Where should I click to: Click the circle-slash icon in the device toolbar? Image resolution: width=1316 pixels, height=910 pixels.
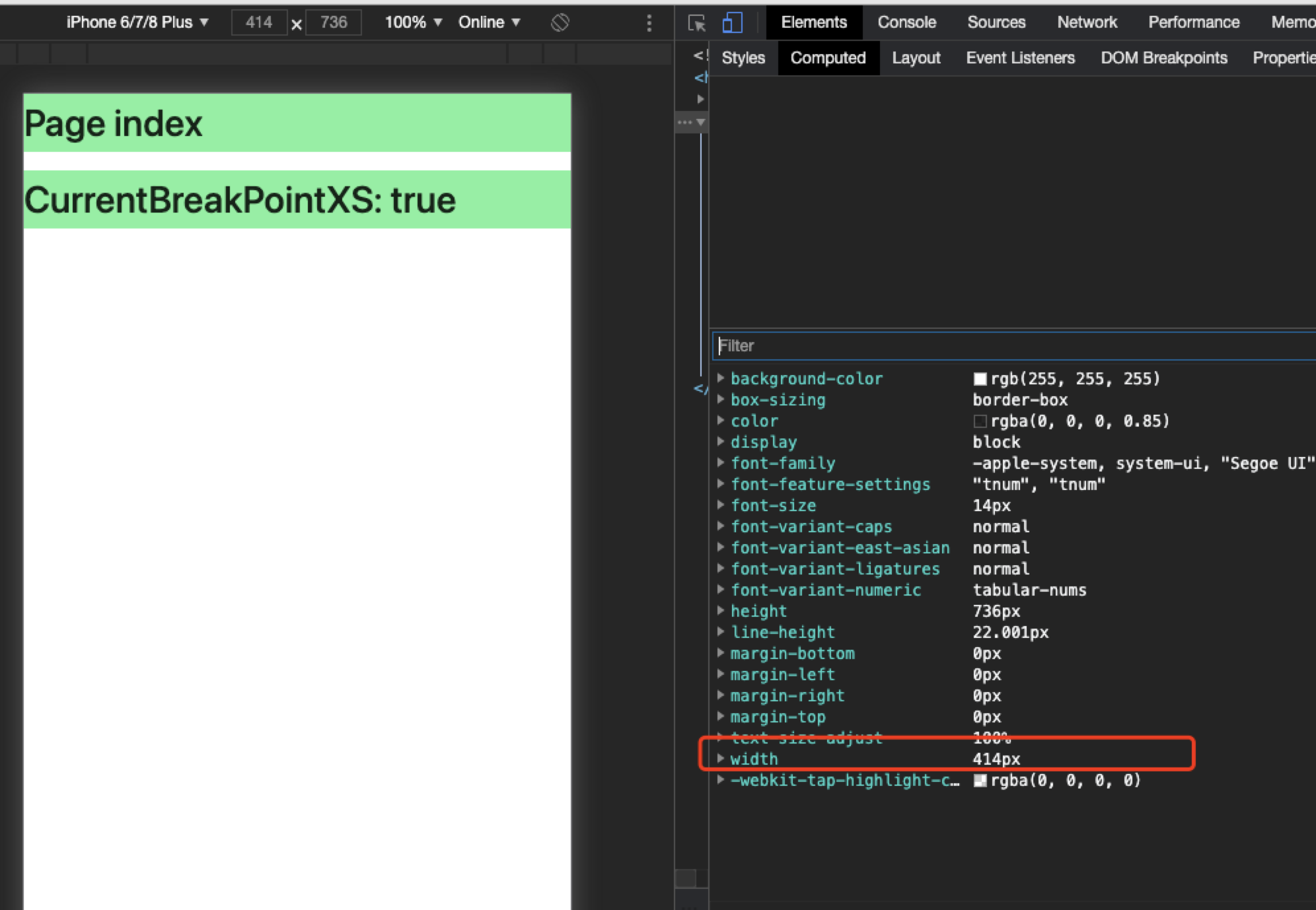[560, 22]
